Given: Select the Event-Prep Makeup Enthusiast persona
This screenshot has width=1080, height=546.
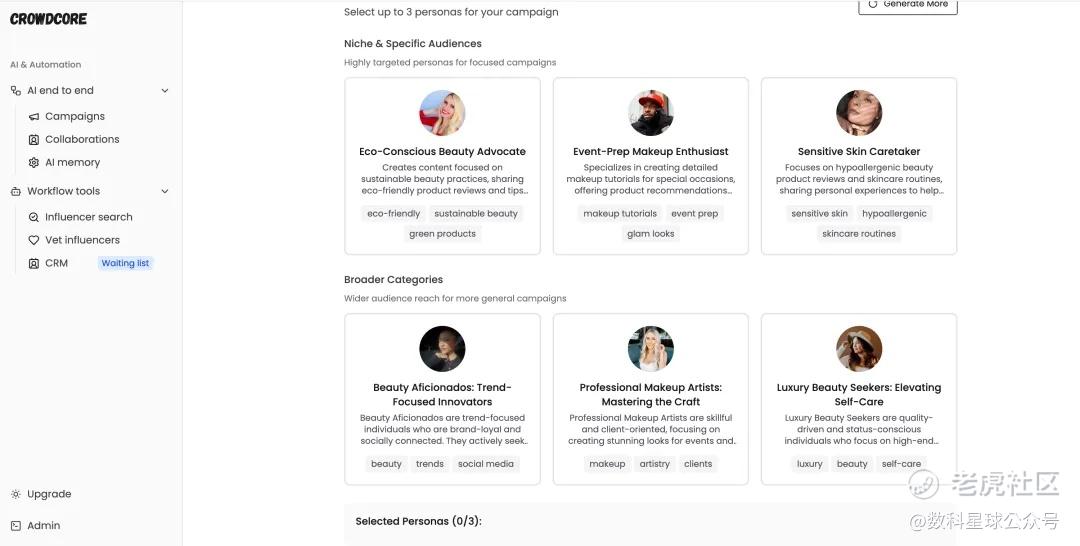Looking at the screenshot, I should click(651, 166).
